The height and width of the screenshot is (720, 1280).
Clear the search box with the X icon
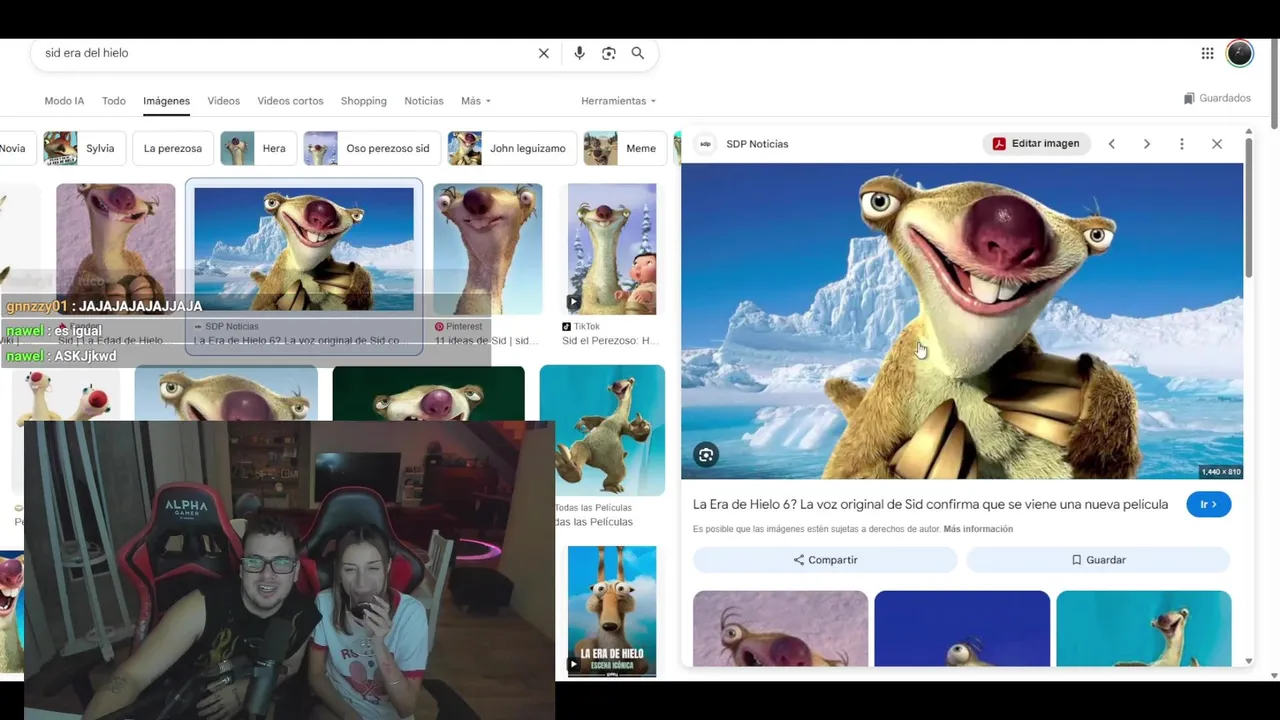(544, 53)
